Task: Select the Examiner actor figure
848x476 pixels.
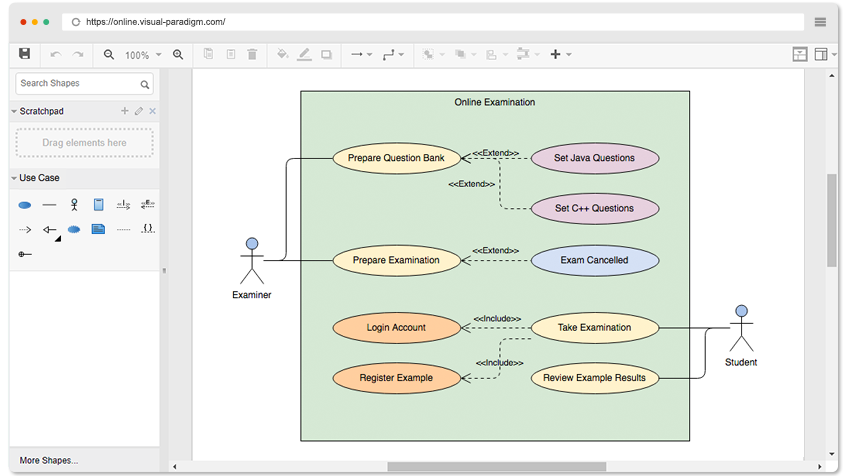Action: click(252, 262)
